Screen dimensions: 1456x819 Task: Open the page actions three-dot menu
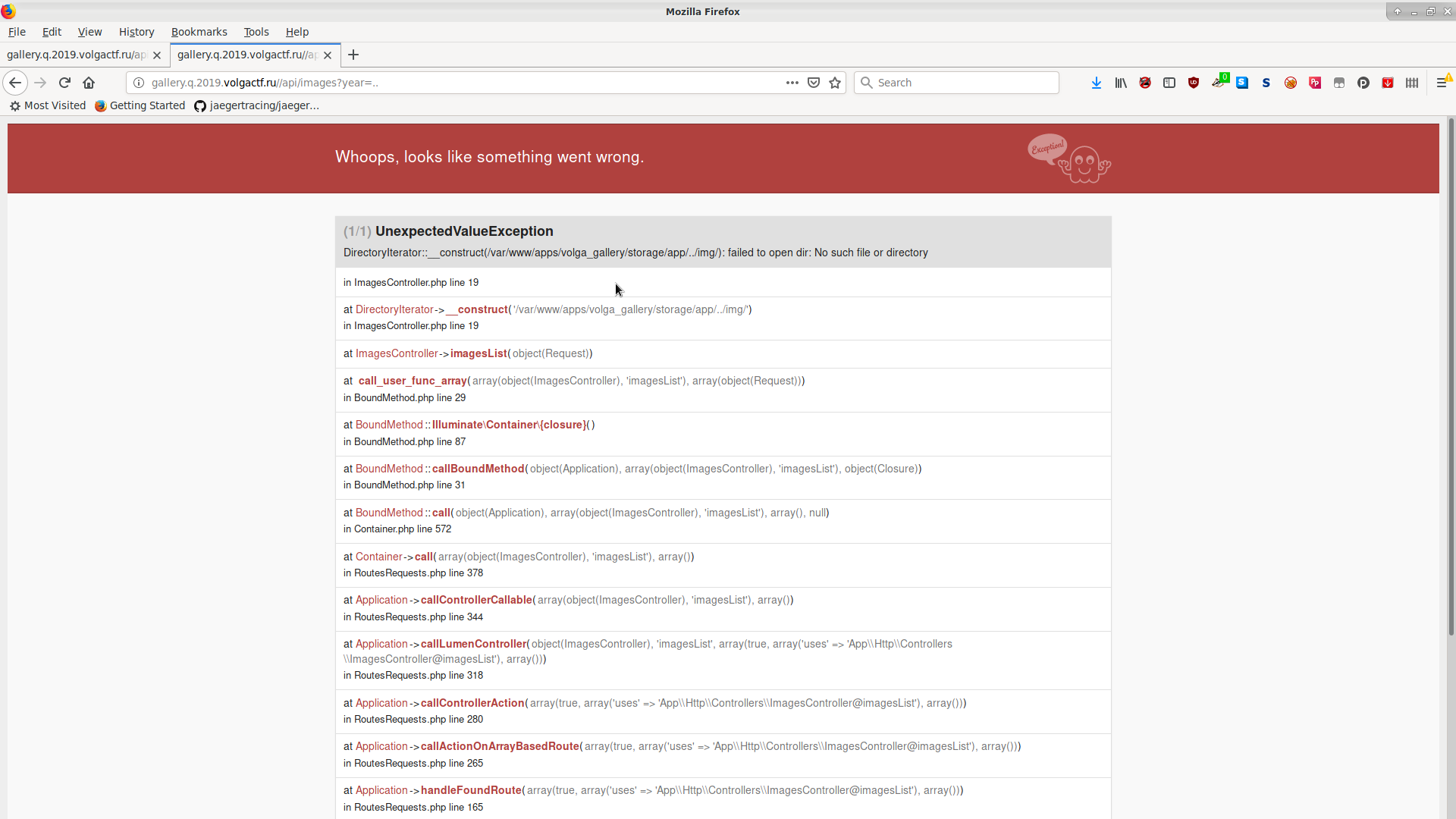(792, 83)
